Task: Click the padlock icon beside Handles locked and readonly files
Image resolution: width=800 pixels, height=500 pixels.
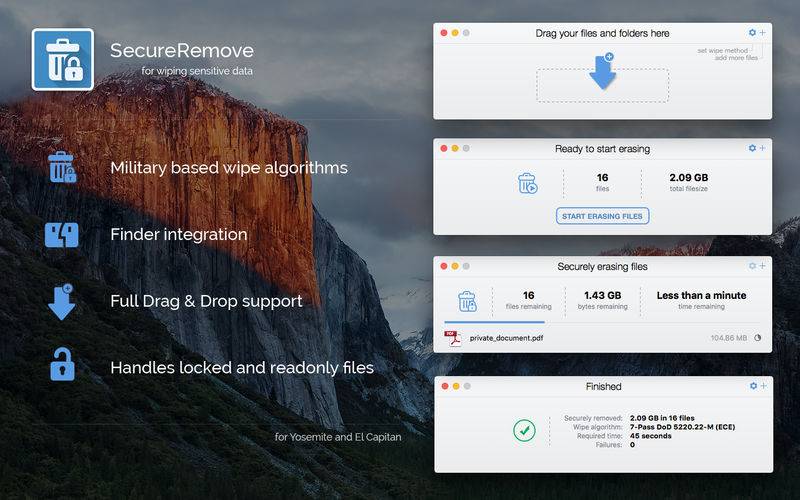Action: [62, 364]
